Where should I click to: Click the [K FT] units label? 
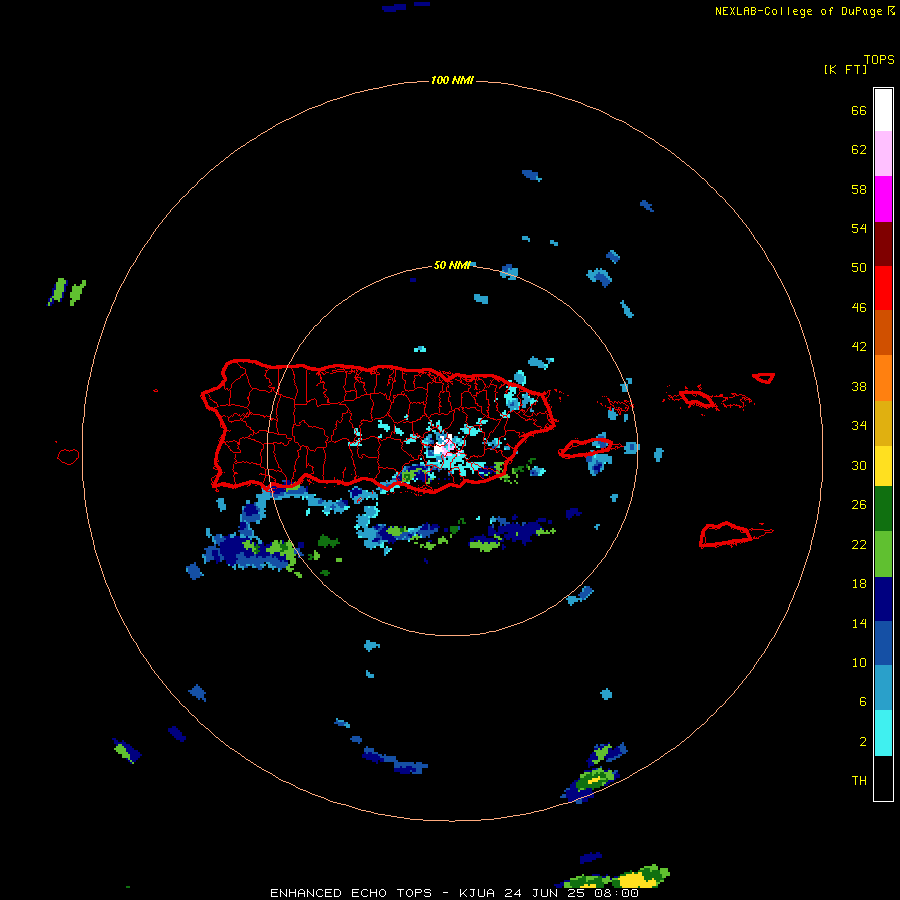pos(845,70)
